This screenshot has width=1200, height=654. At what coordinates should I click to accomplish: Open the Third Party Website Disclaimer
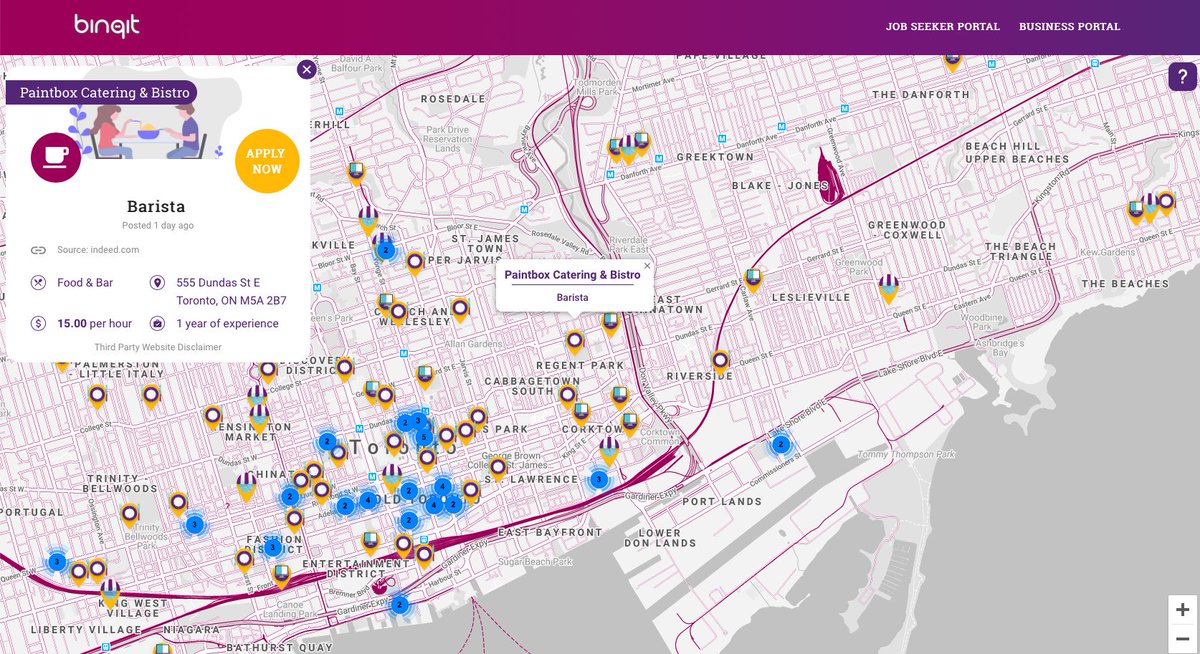click(x=158, y=347)
